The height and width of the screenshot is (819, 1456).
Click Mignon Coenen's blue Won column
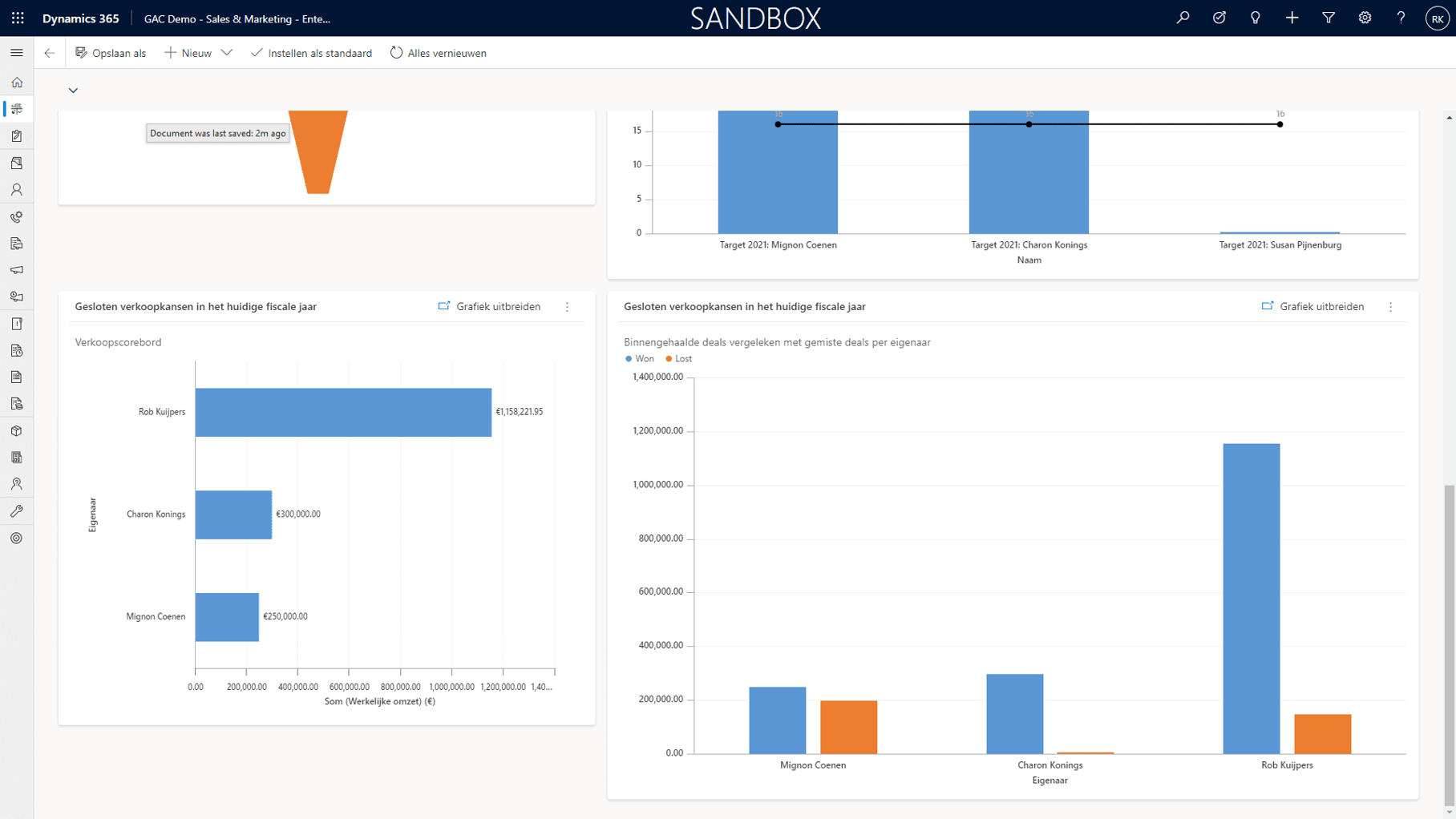(x=778, y=720)
